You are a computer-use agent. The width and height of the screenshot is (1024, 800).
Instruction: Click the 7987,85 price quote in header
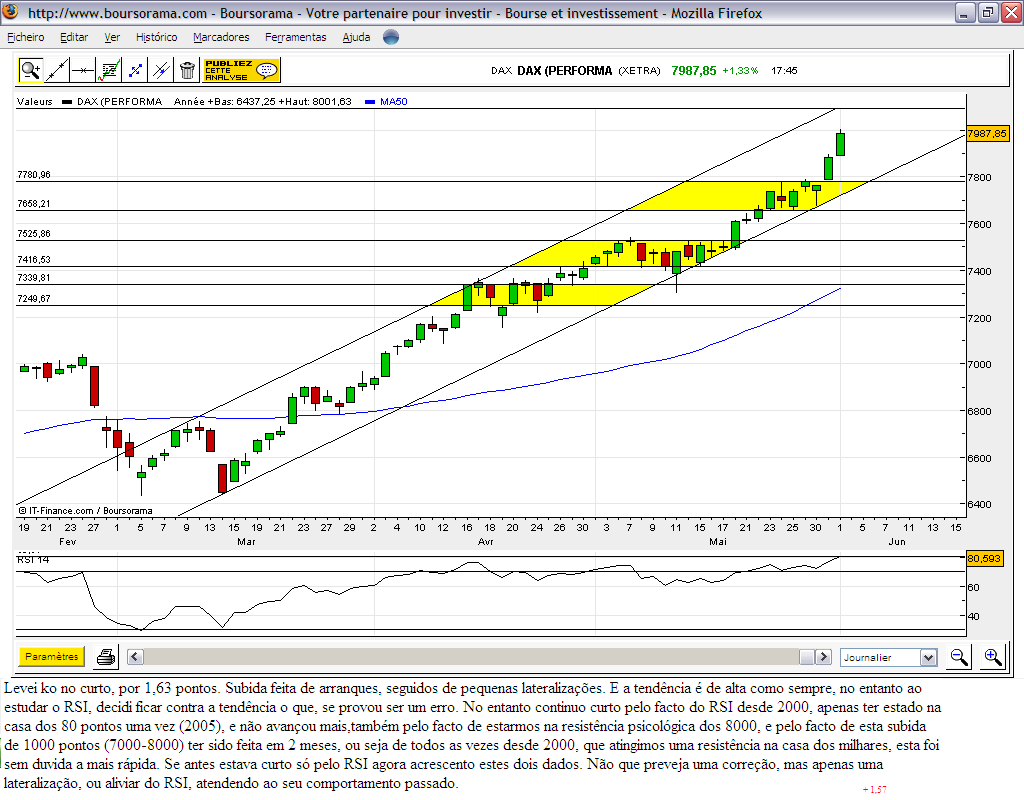pos(694,71)
